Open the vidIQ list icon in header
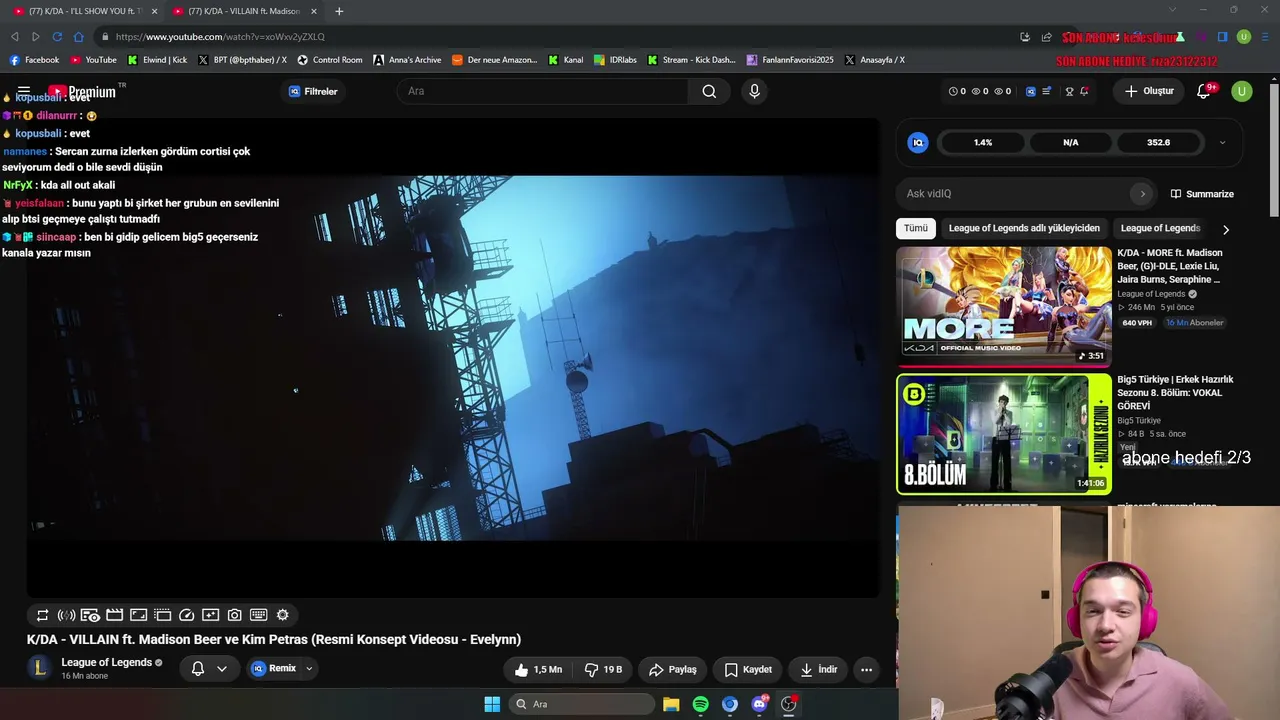This screenshot has width=1280, height=720. 1047,91
